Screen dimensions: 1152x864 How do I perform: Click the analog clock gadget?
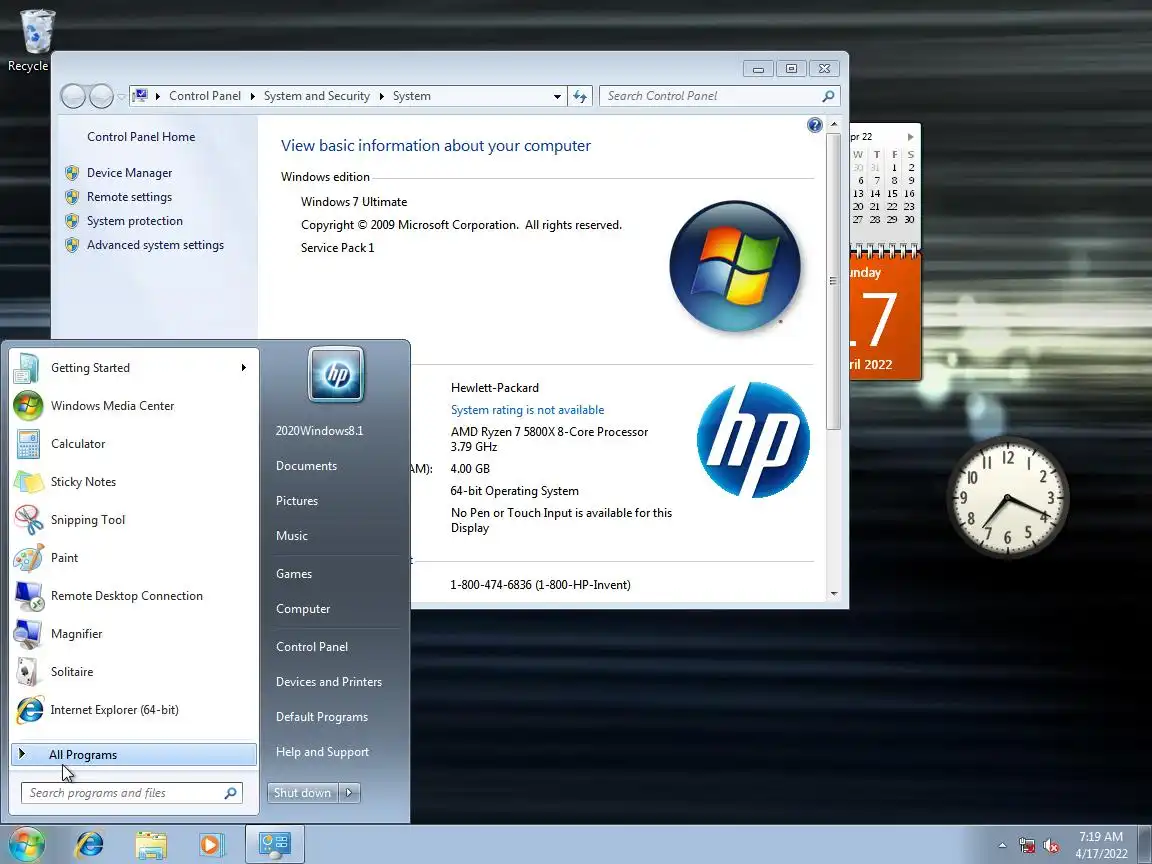1007,497
